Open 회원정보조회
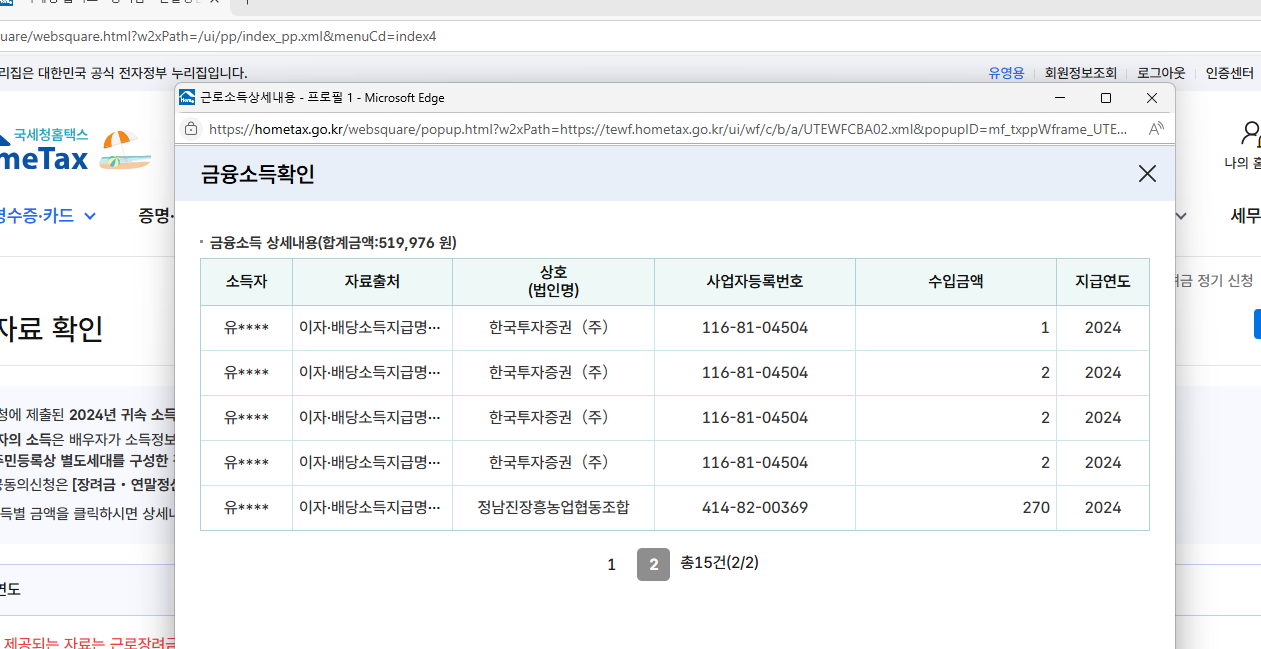The height and width of the screenshot is (649, 1261). tap(1081, 72)
